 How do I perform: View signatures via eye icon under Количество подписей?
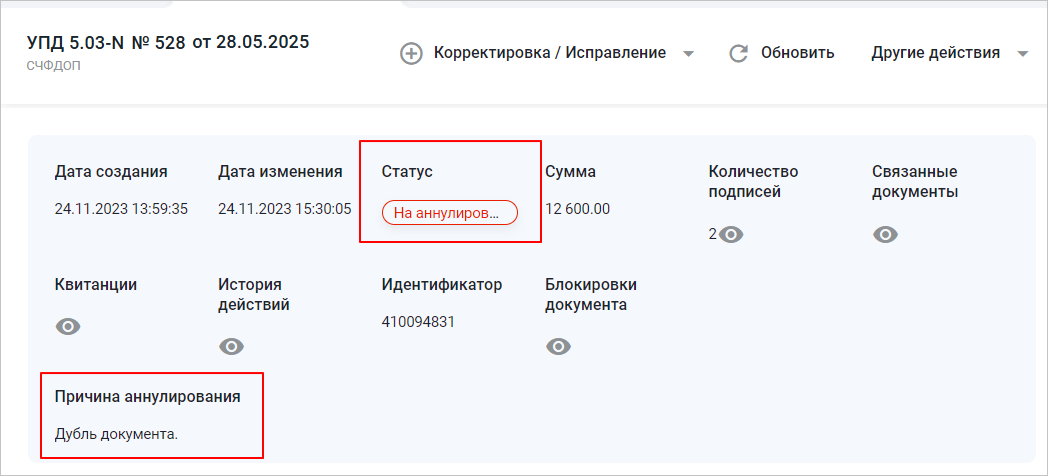click(x=732, y=234)
